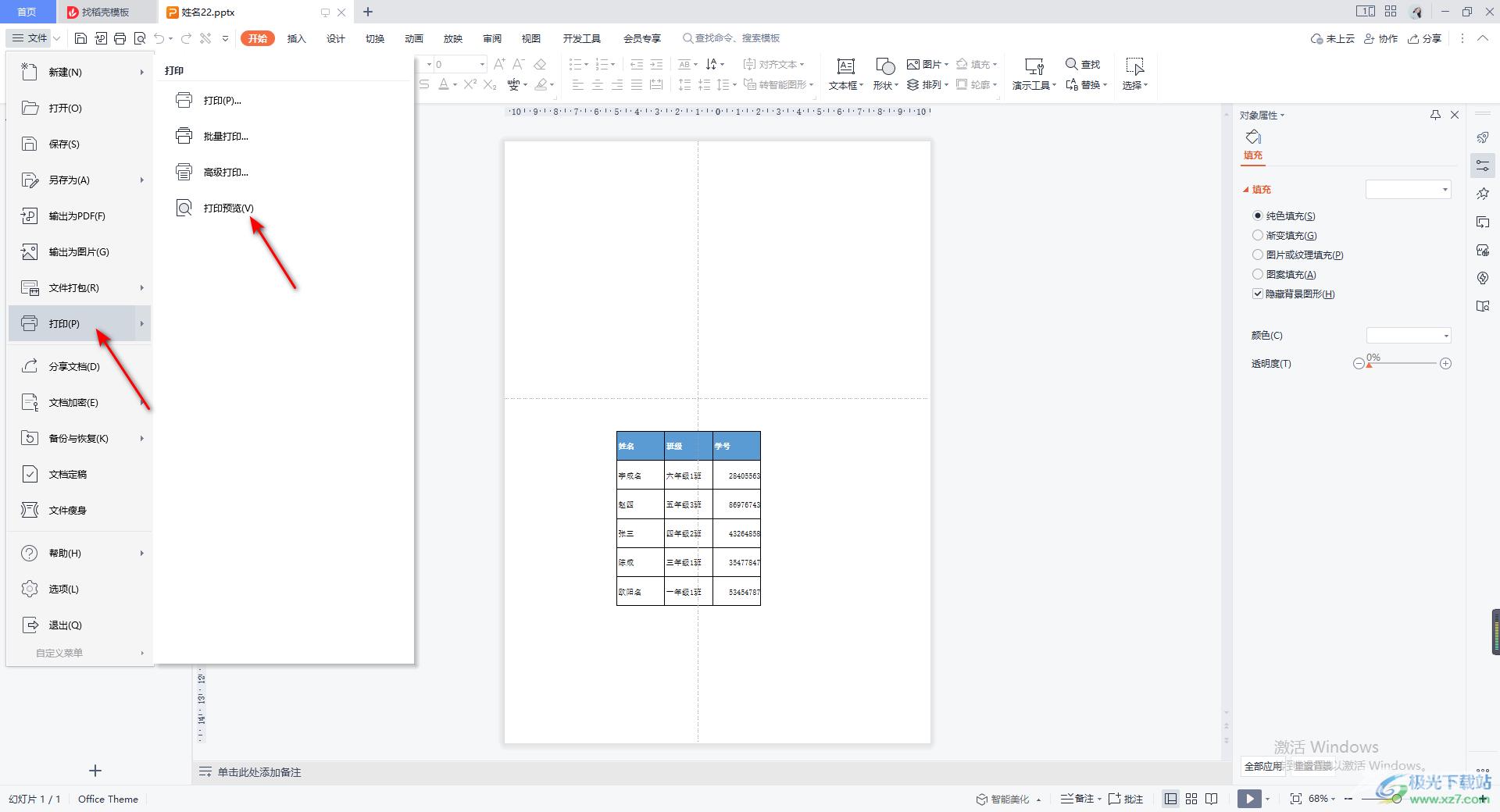Screen dimensions: 1500x812
Task: Expand Backup and Restore (备份与恢复) submenu arrow
Action: point(142,439)
